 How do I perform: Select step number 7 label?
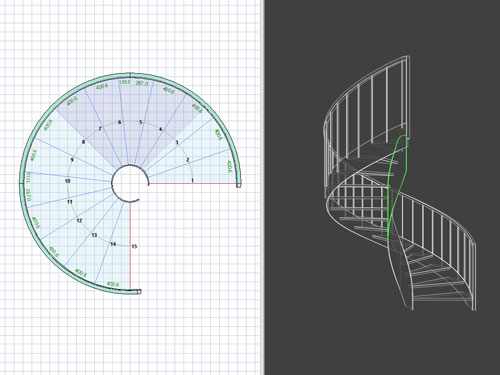(100, 129)
